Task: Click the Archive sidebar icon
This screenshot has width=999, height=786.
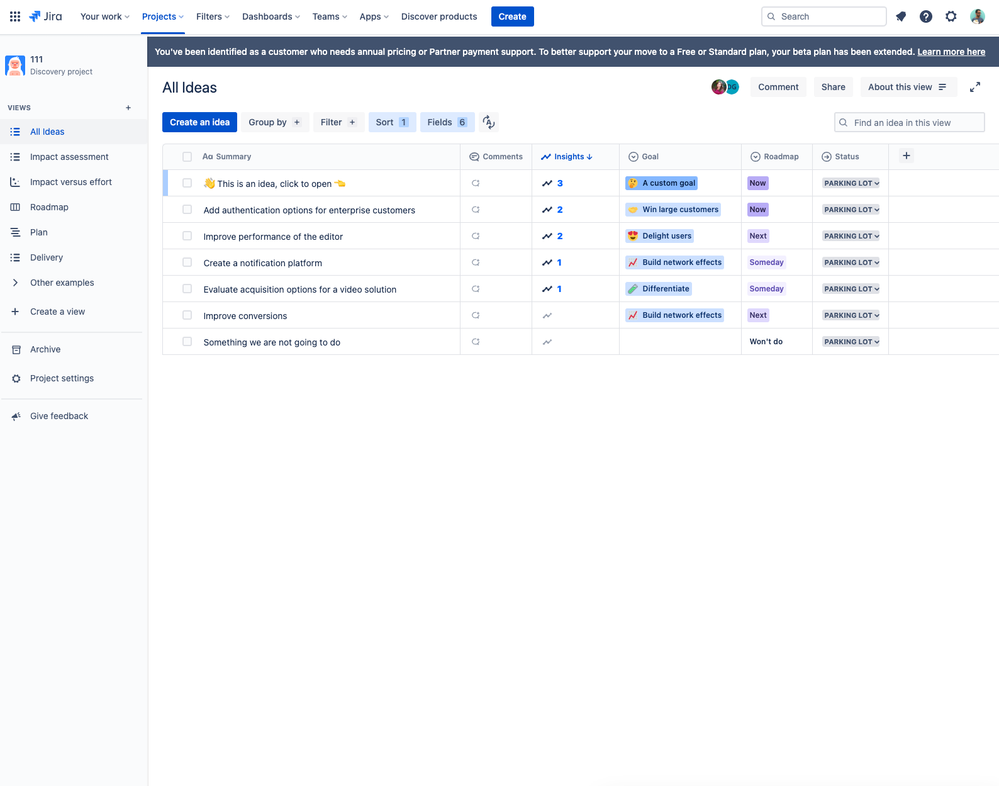Action: [16, 350]
